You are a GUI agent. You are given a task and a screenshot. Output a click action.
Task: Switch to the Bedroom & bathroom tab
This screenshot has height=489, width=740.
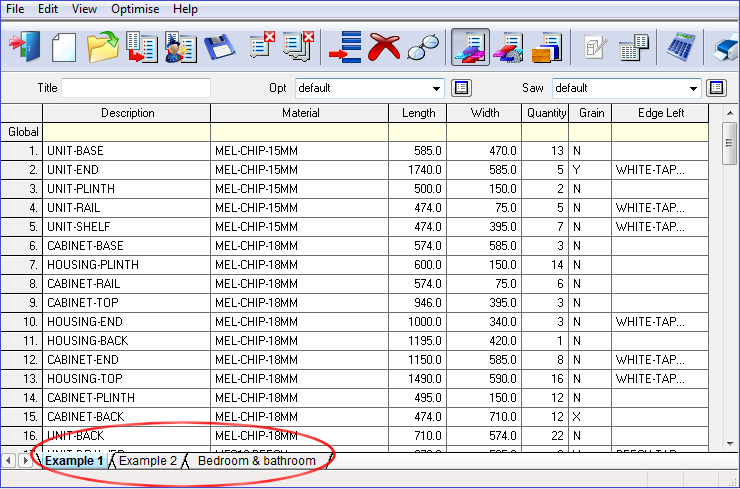[x=257, y=461]
